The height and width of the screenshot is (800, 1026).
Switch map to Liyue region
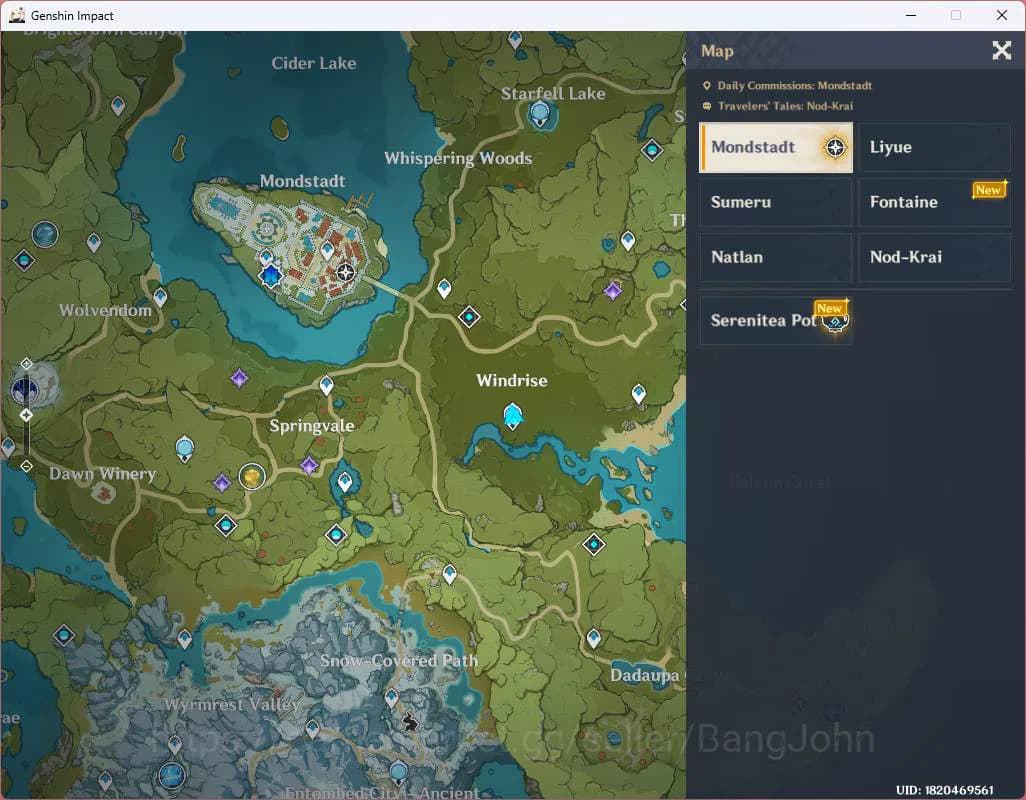[934, 147]
